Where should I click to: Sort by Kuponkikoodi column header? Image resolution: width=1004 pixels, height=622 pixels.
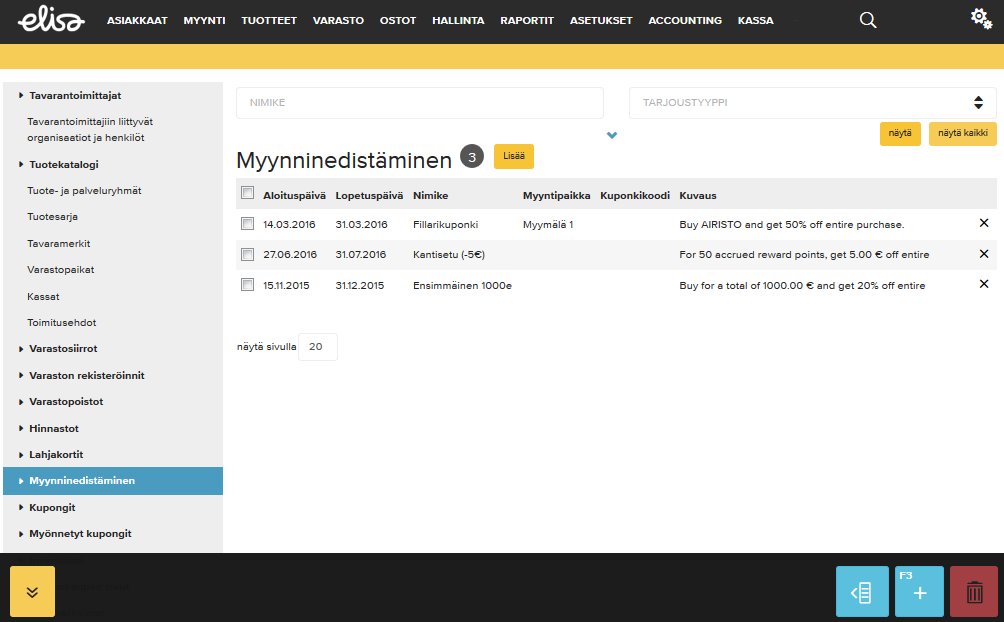(x=635, y=195)
